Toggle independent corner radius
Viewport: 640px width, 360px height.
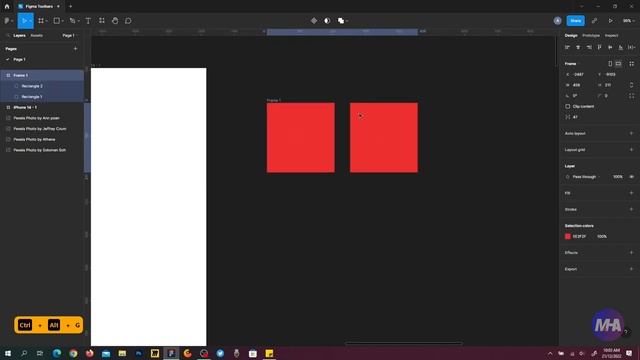coord(631,96)
